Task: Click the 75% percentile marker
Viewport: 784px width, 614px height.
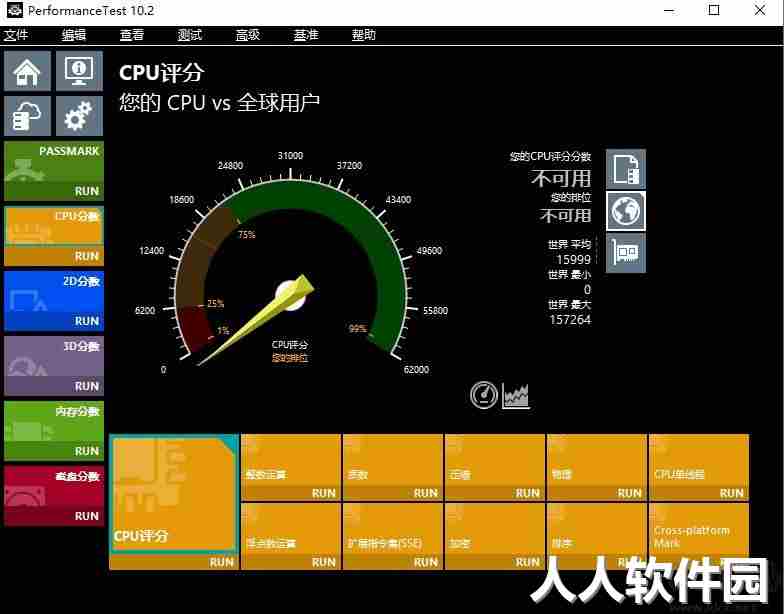Action: click(x=247, y=234)
